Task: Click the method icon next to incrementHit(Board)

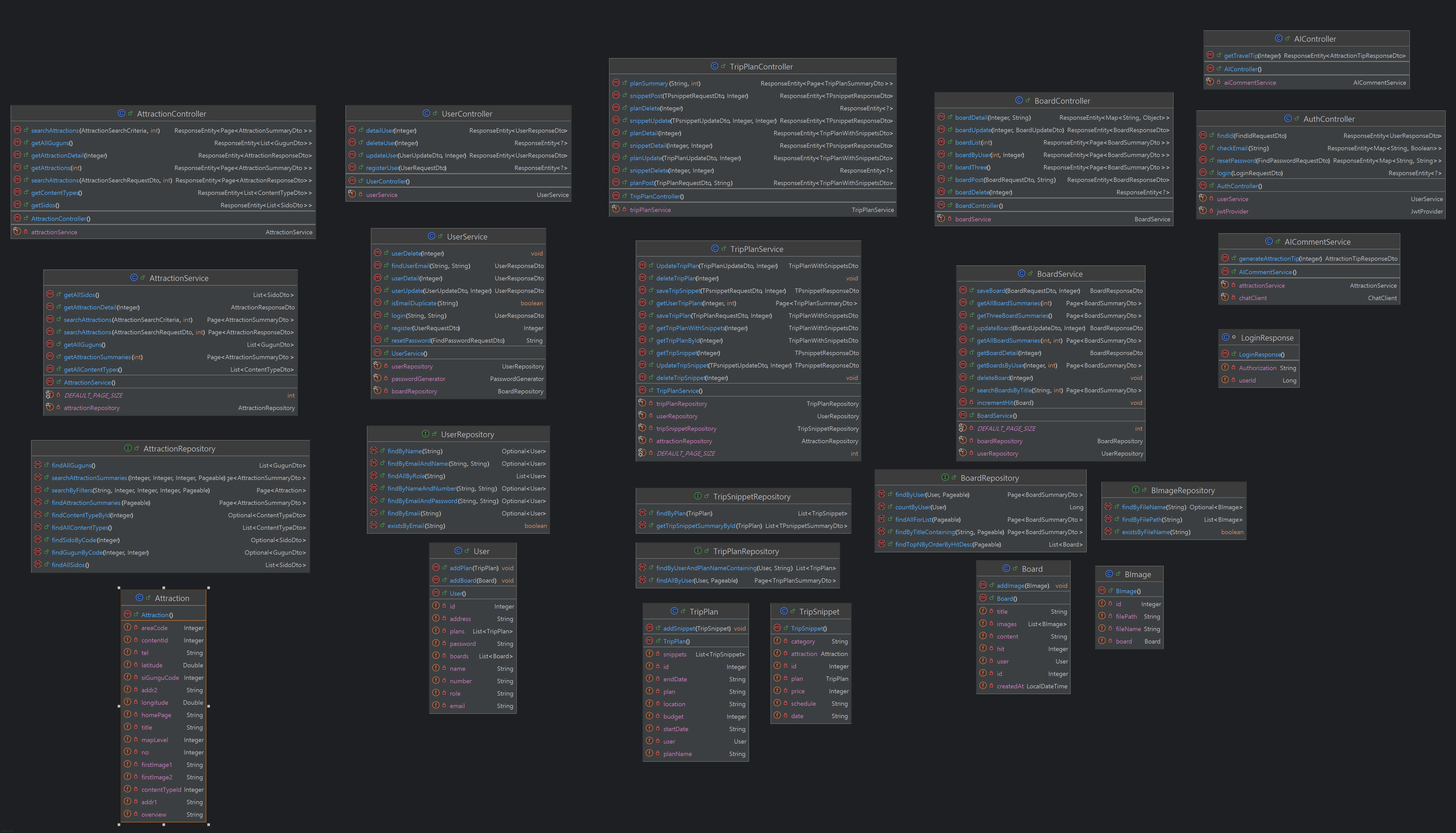Action: [x=963, y=402]
